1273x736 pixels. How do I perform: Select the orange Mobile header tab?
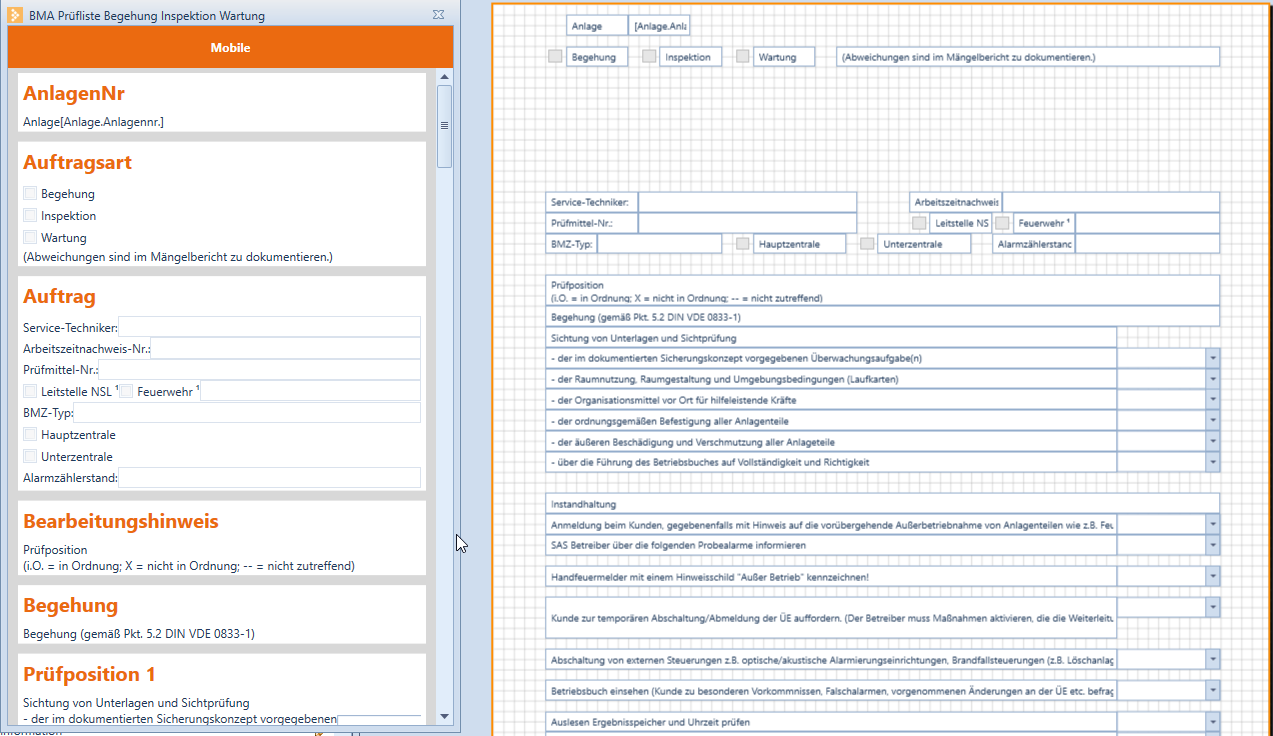pos(230,48)
